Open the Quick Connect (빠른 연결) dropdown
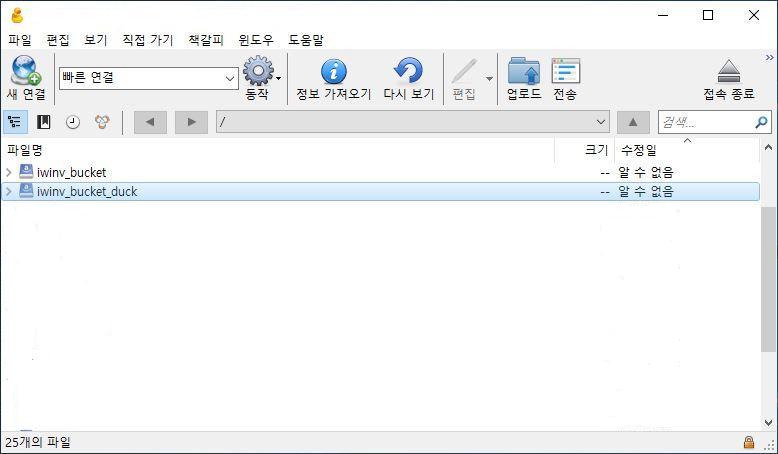778x454 pixels. click(230, 78)
